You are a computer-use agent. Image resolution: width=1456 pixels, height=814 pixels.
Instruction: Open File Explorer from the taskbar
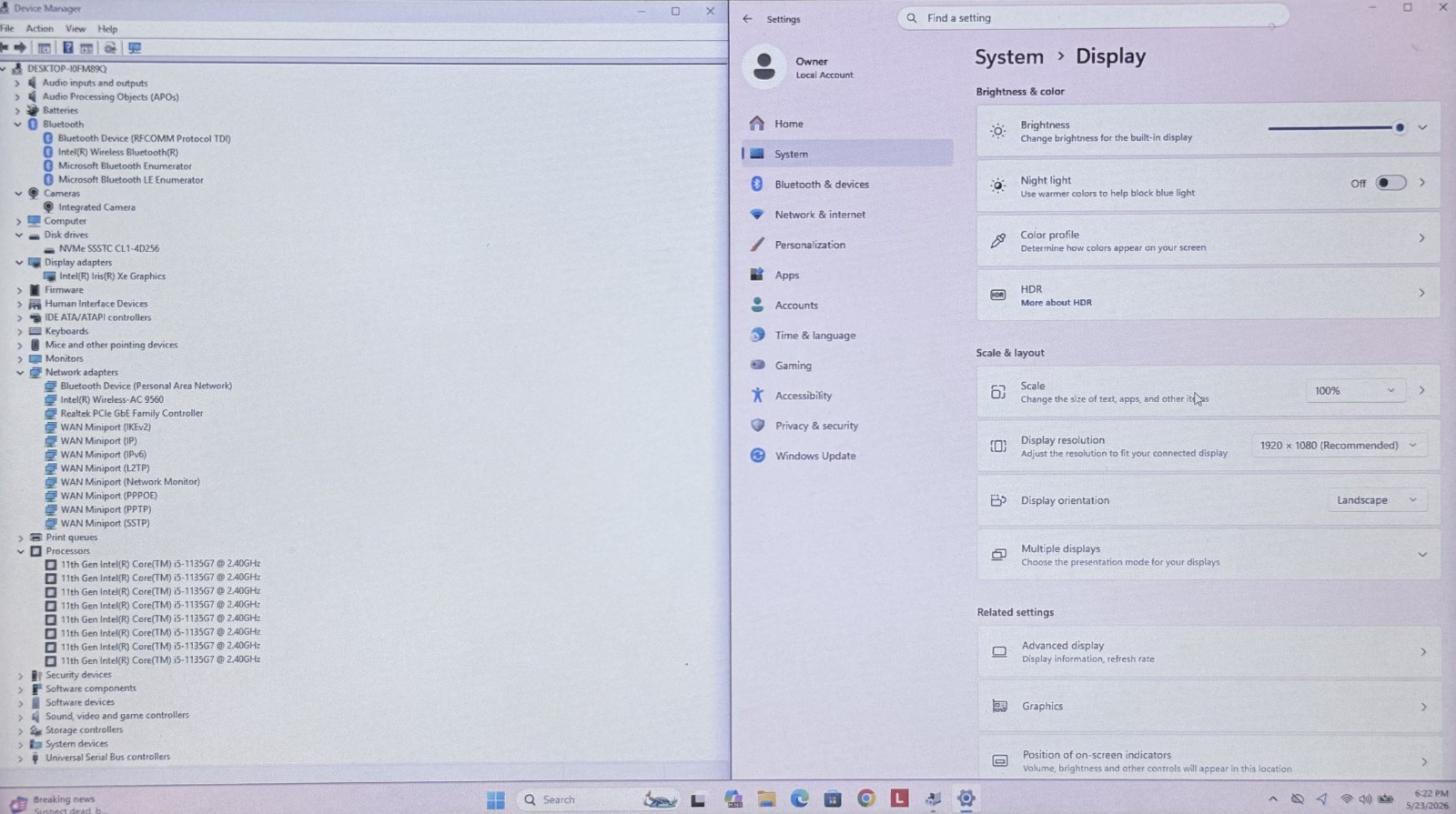click(766, 799)
